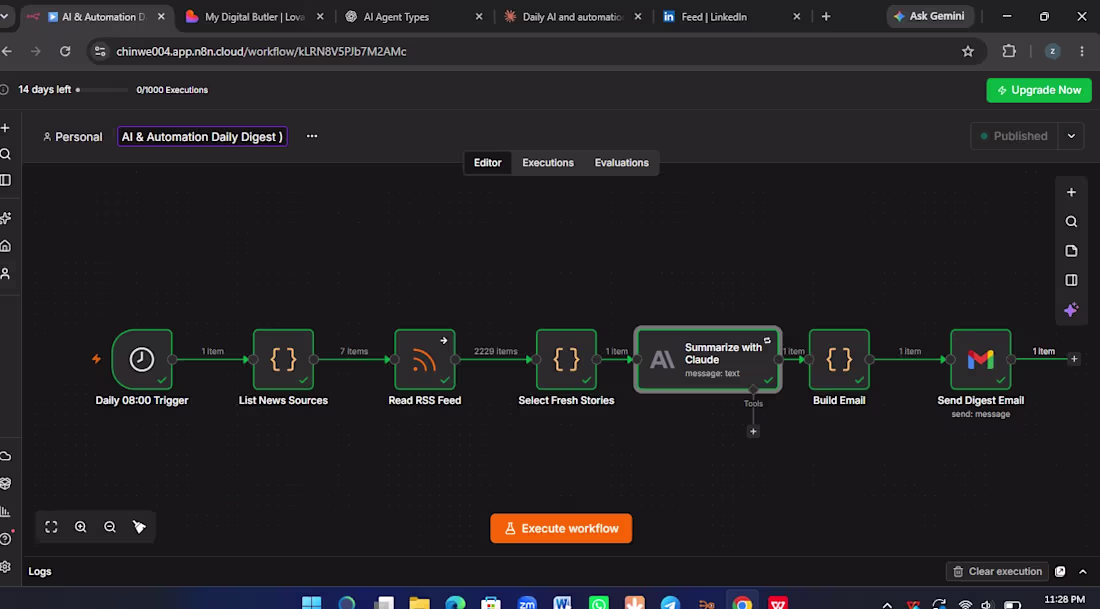Expand the Logs panel chevron

pos(1082,571)
